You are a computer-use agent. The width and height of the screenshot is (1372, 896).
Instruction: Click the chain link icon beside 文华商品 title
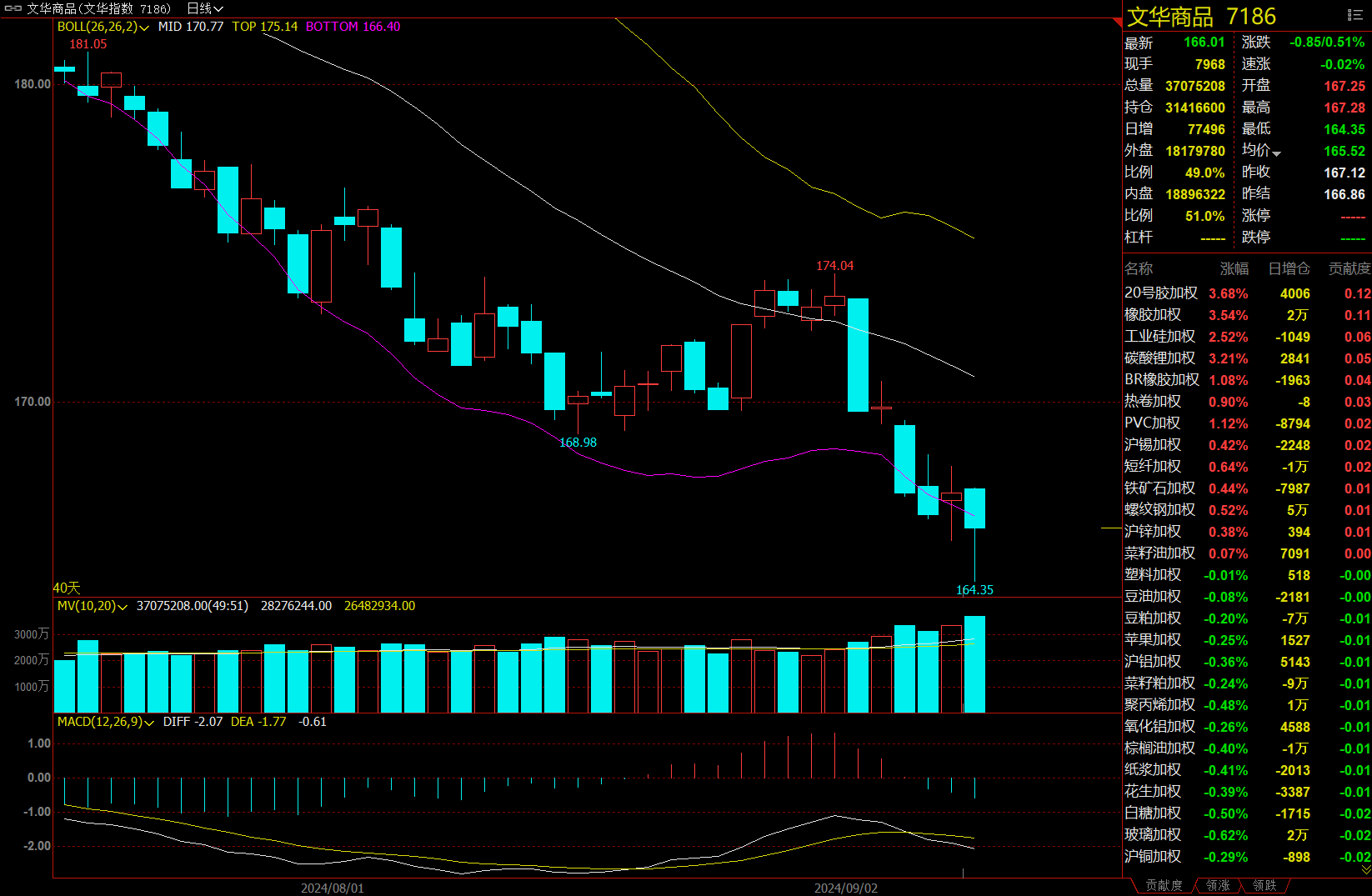tap(13, 8)
